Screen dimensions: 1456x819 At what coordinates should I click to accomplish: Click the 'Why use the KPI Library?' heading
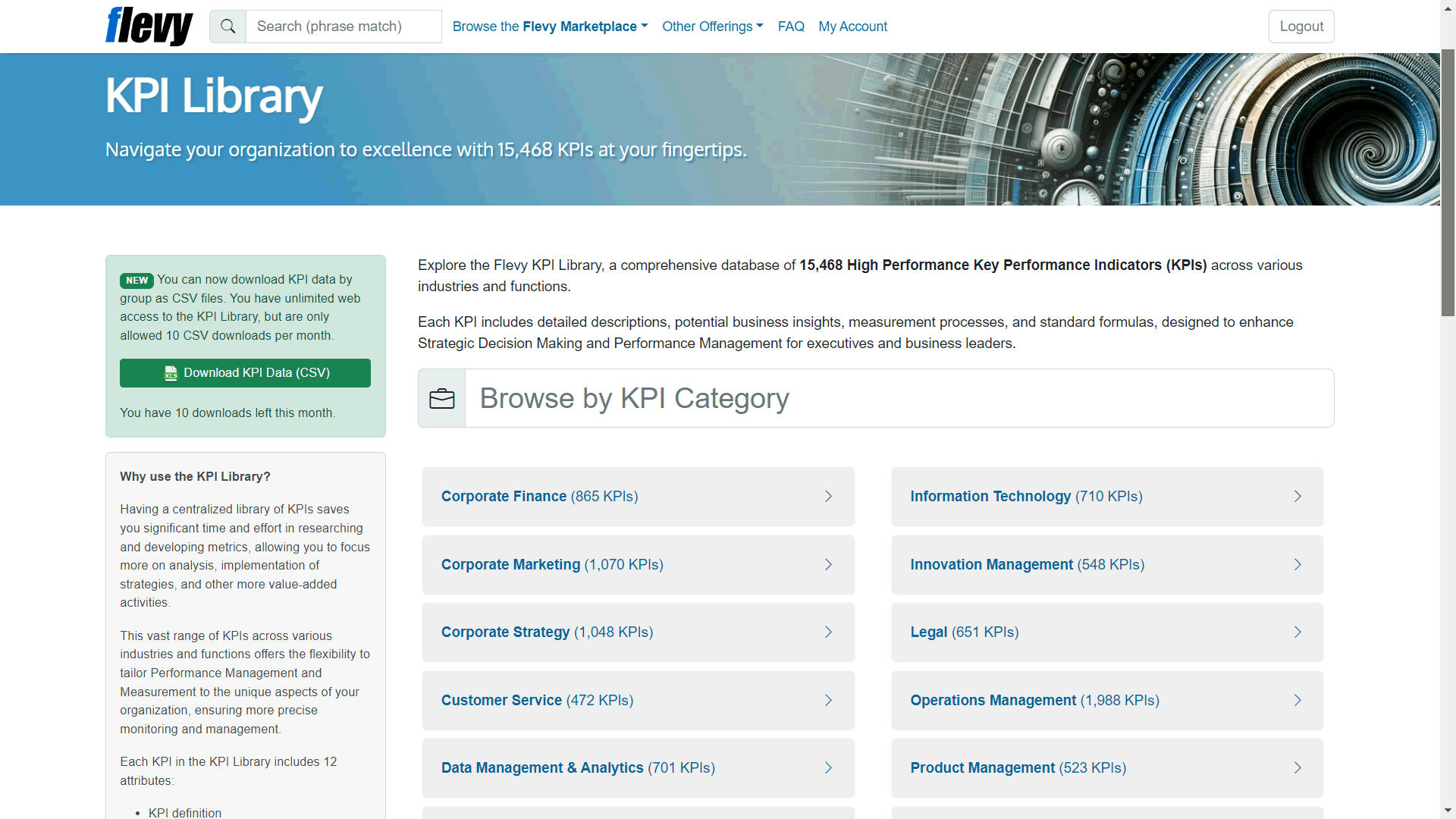195,477
